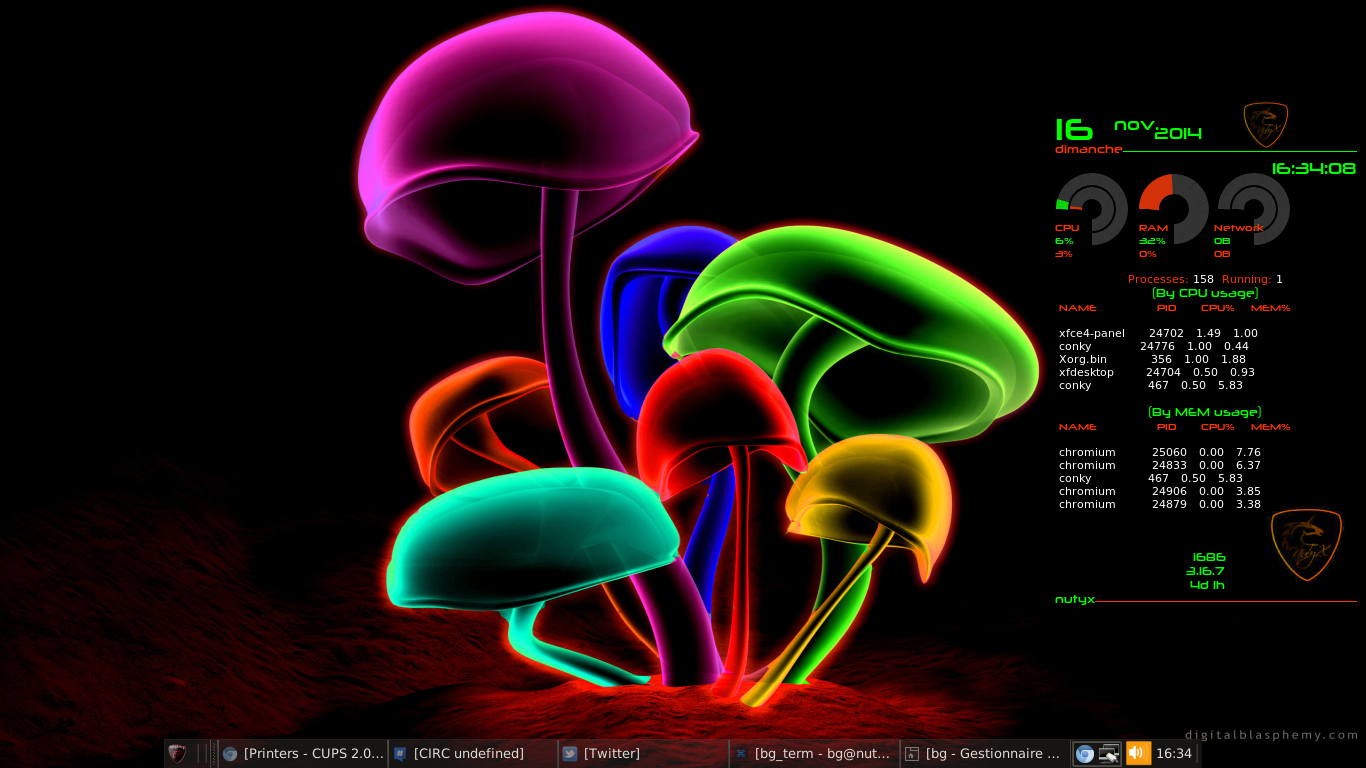The height and width of the screenshot is (768, 1366).
Task: Switch to the CIRC undefined window
Action: 473,753
